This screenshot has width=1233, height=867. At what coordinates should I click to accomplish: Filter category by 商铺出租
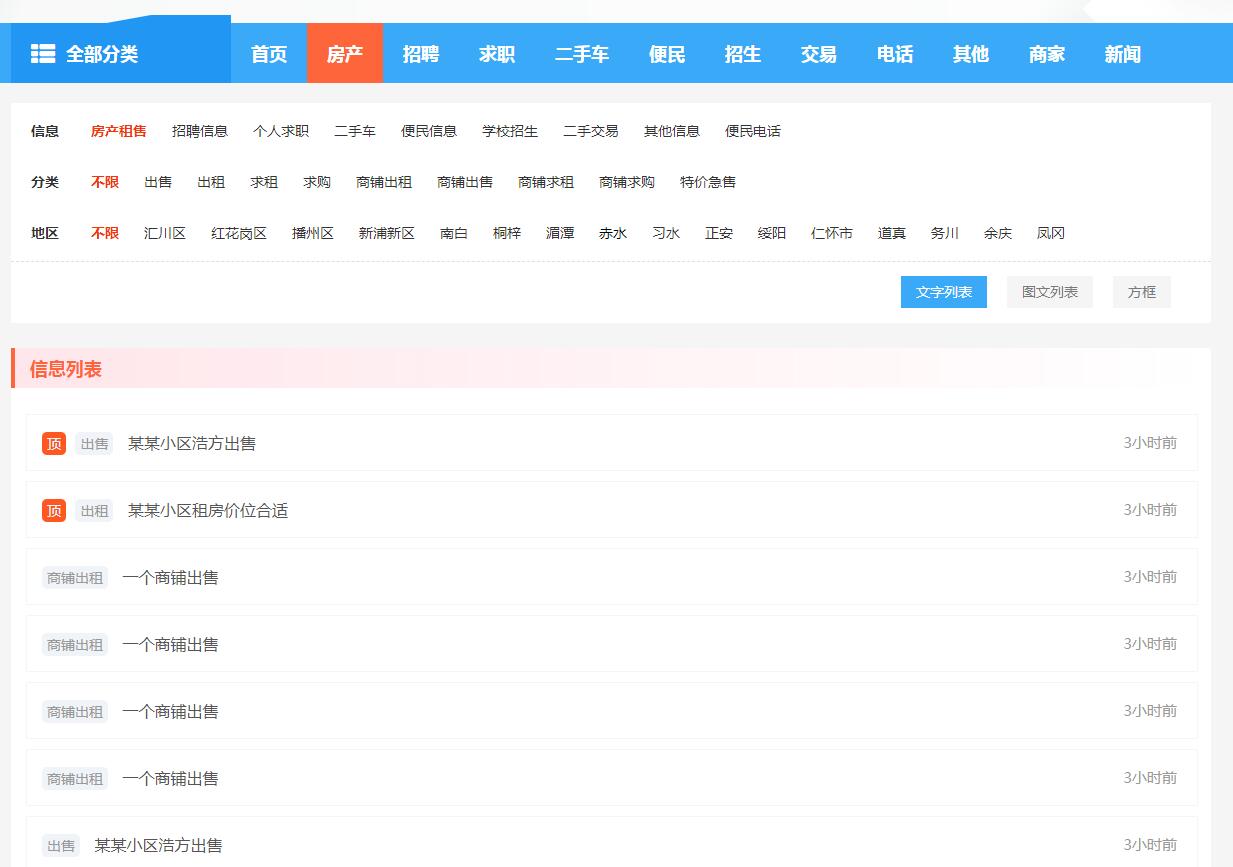(x=384, y=182)
